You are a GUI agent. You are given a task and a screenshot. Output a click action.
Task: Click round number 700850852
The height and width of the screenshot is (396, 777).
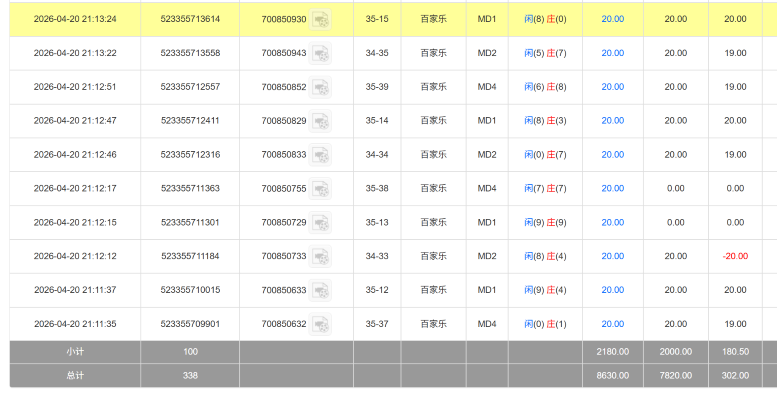pos(284,87)
